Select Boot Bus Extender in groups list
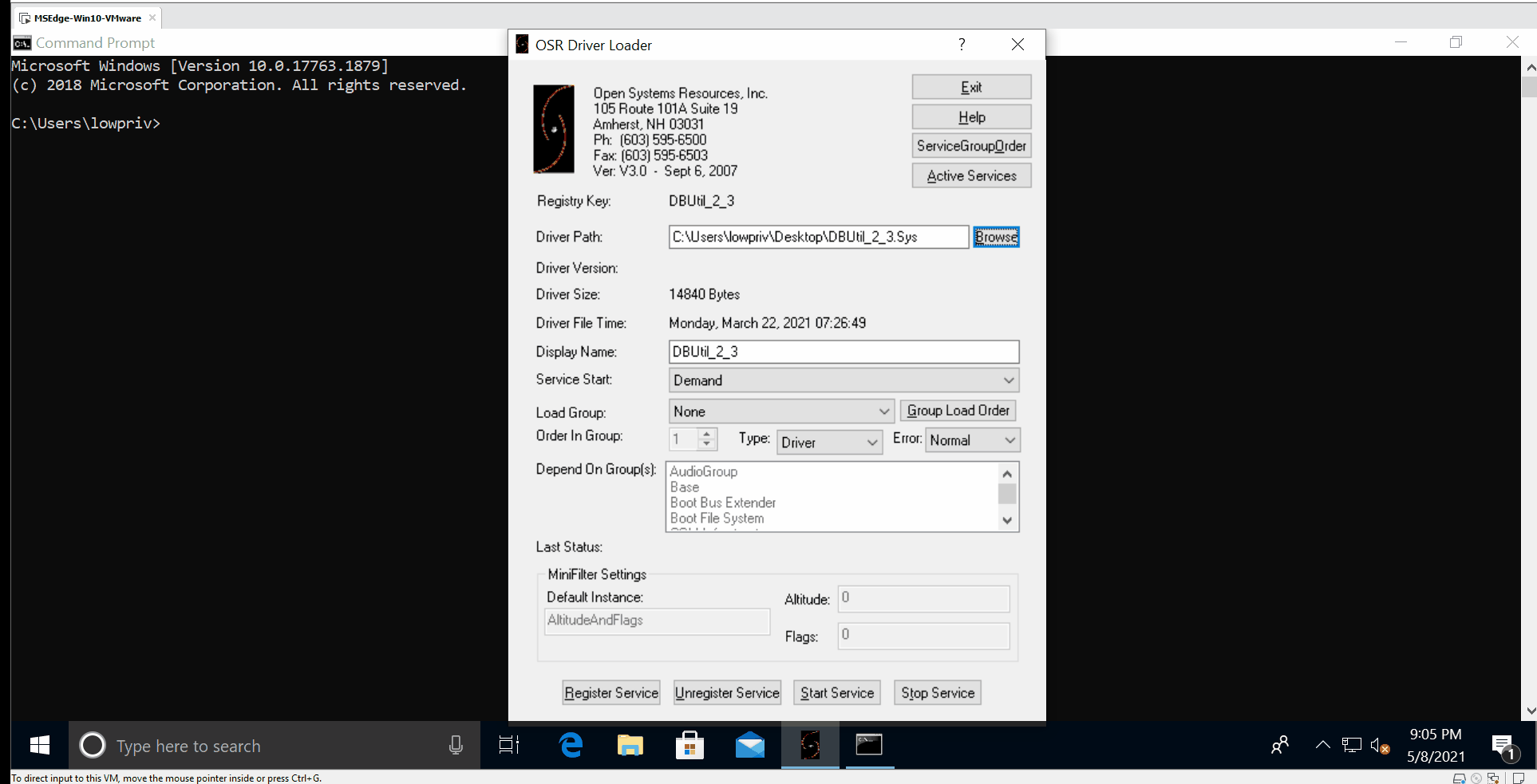1537x784 pixels. coord(723,502)
